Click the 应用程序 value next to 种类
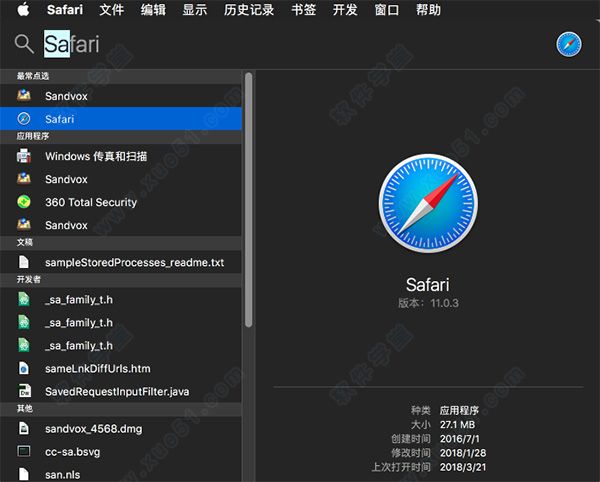The image size is (600, 482). coord(459,410)
